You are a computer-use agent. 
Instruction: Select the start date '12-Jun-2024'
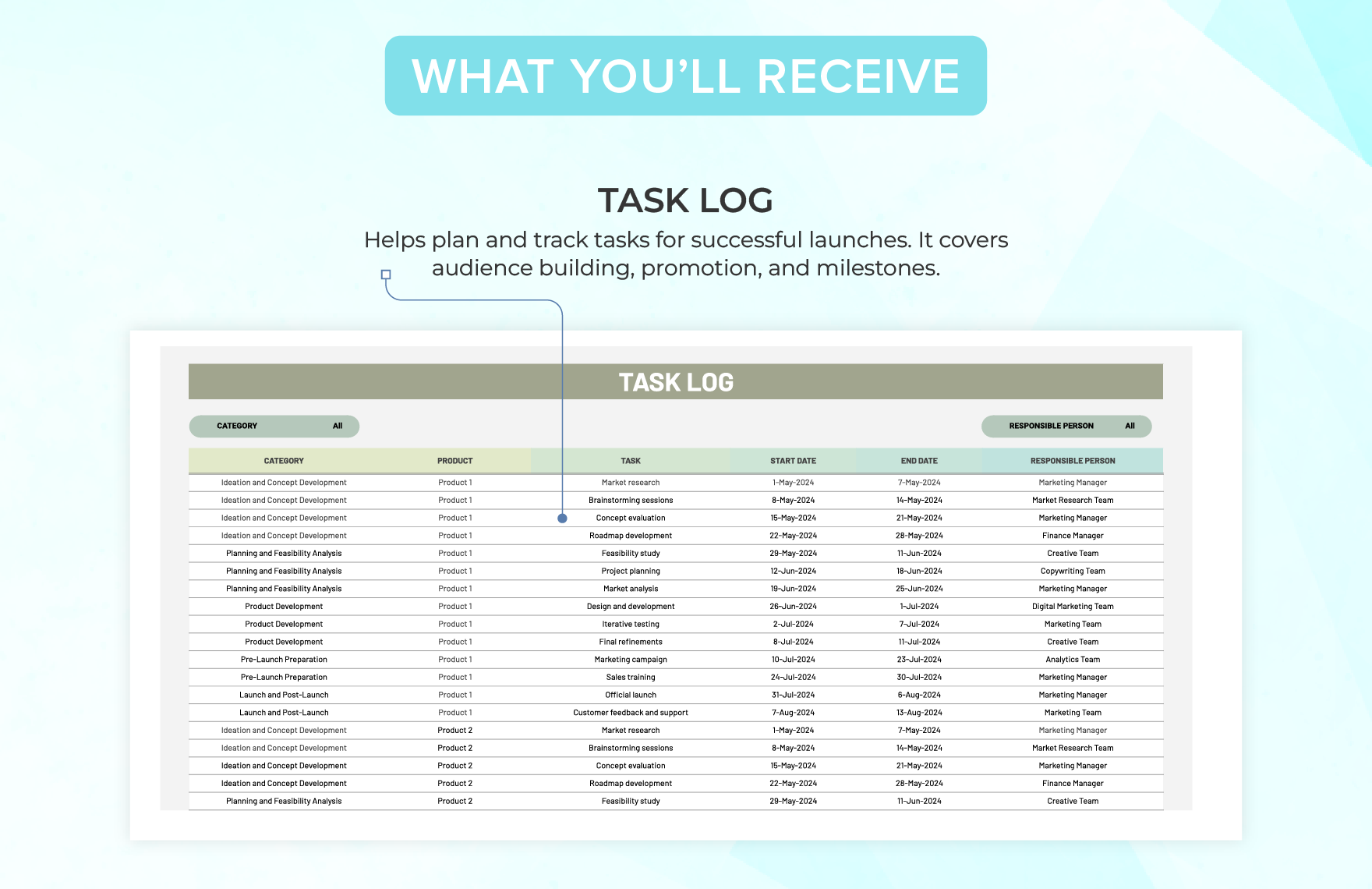click(794, 571)
